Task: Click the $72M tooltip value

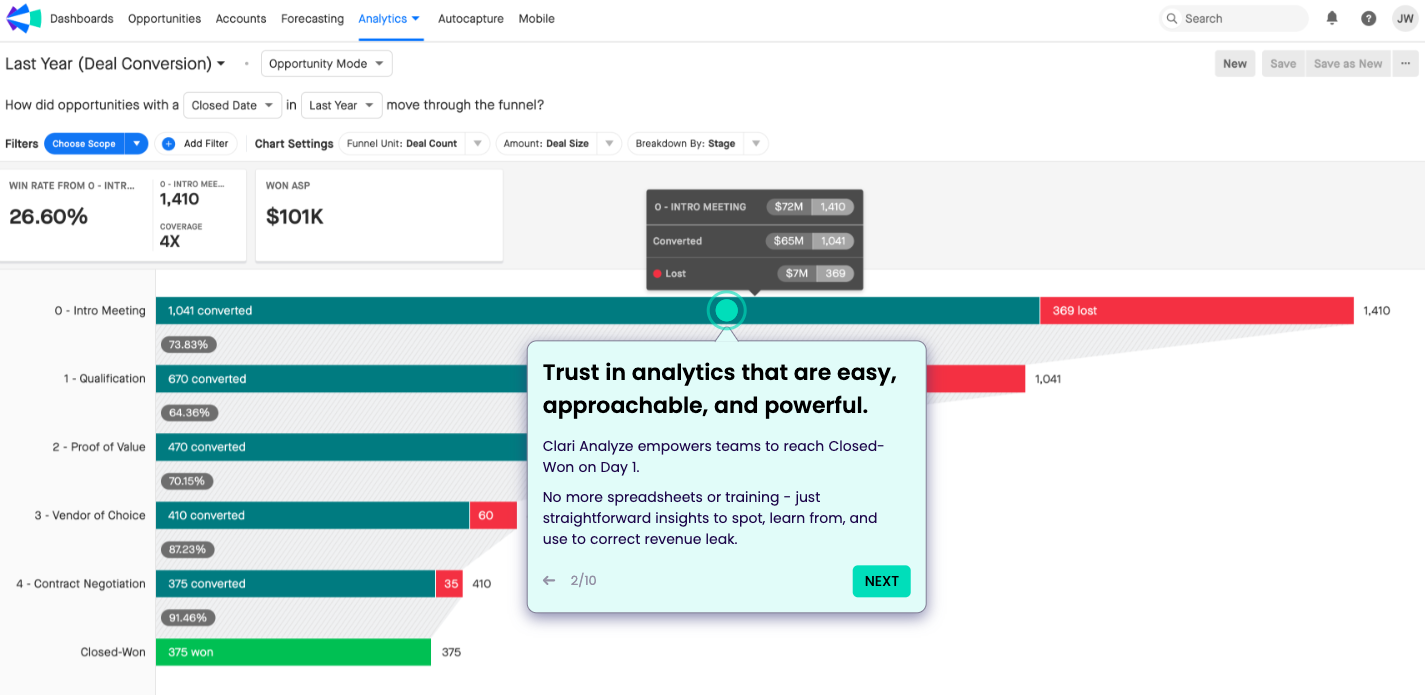Action: 789,207
